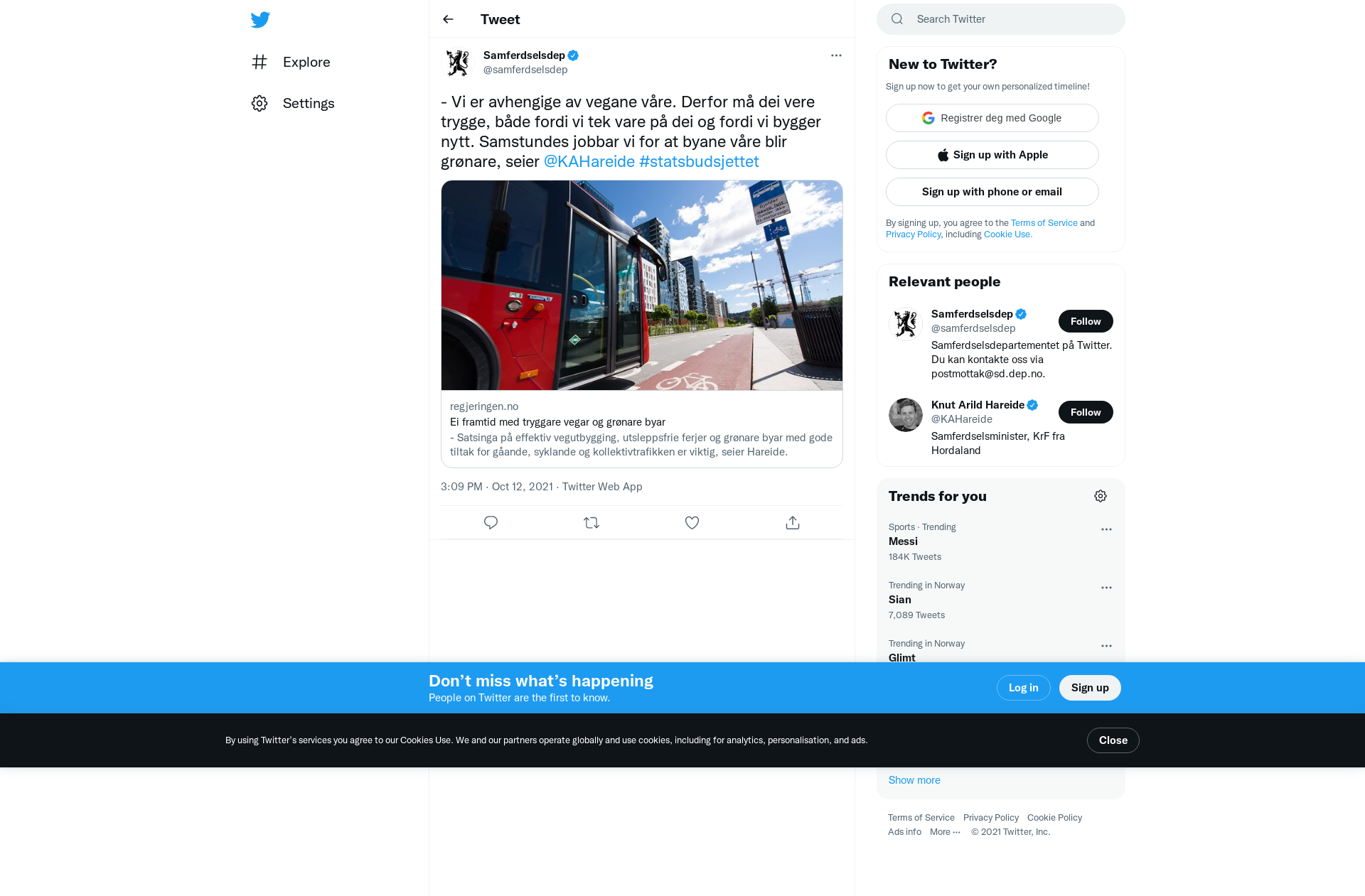Share the tweet via share icon
Image resolution: width=1365 pixels, height=896 pixels.
coord(793,523)
